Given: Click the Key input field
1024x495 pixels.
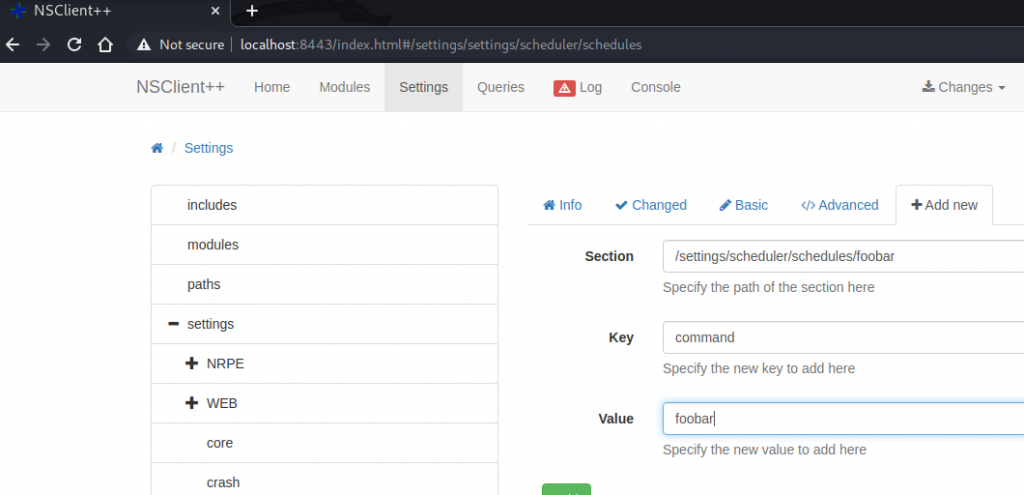Looking at the screenshot, I should (x=843, y=338).
